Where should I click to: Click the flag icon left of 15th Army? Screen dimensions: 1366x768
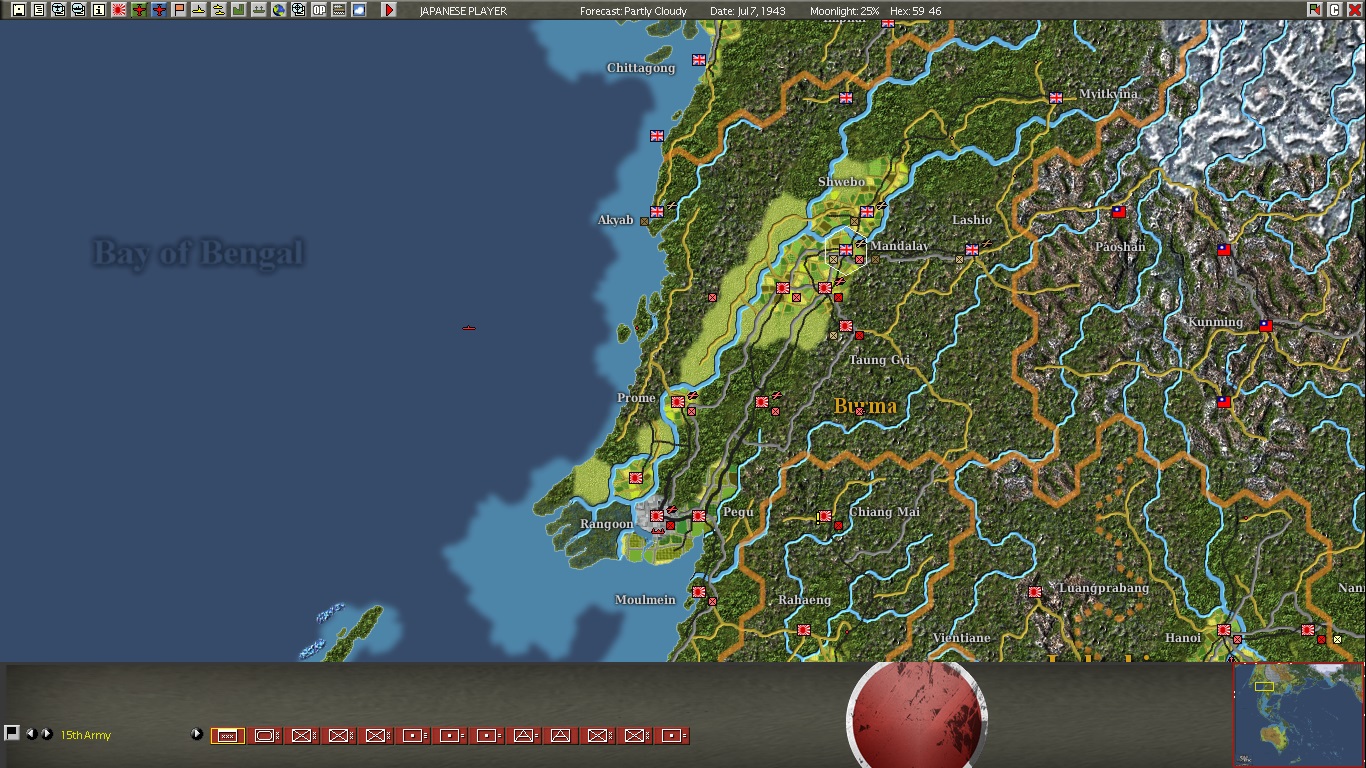pyautogui.click(x=12, y=733)
